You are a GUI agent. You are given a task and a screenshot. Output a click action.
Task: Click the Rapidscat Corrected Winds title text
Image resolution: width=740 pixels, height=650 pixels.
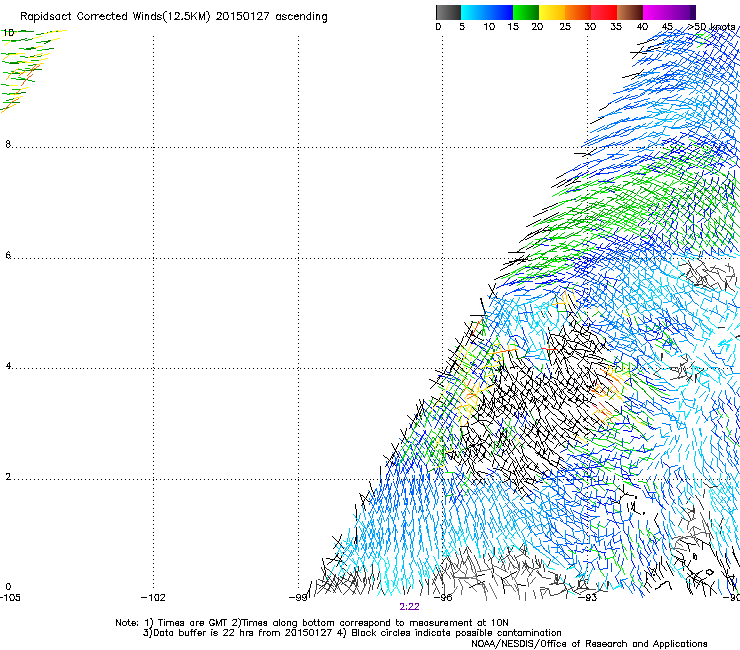coord(174,17)
